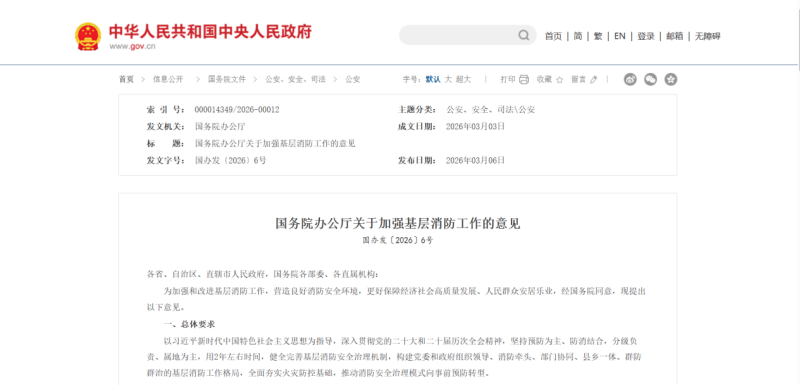Share via the WeChat icon
800x385 pixels.
651,80
